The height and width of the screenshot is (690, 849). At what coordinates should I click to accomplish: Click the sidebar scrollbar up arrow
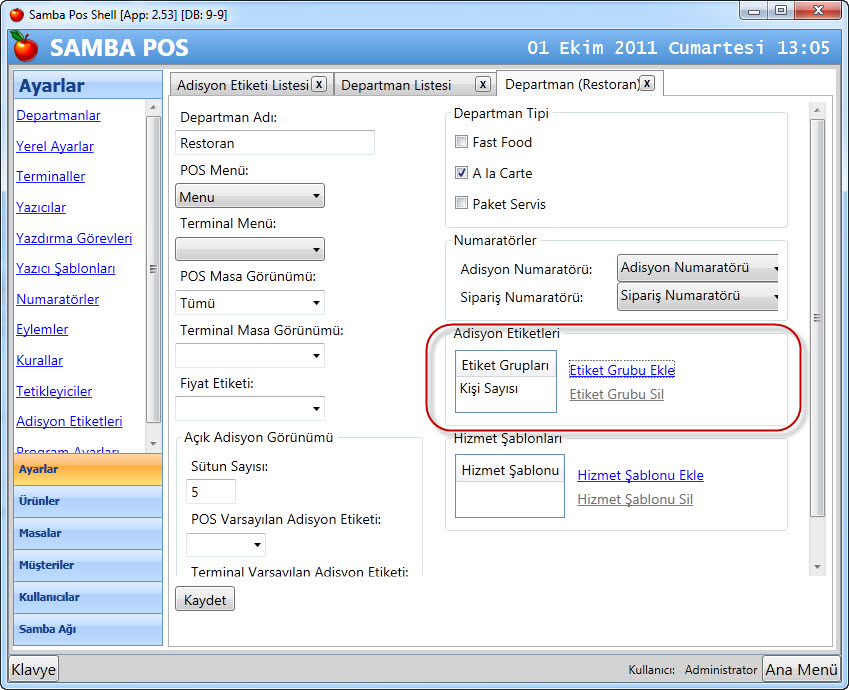(x=153, y=107)
